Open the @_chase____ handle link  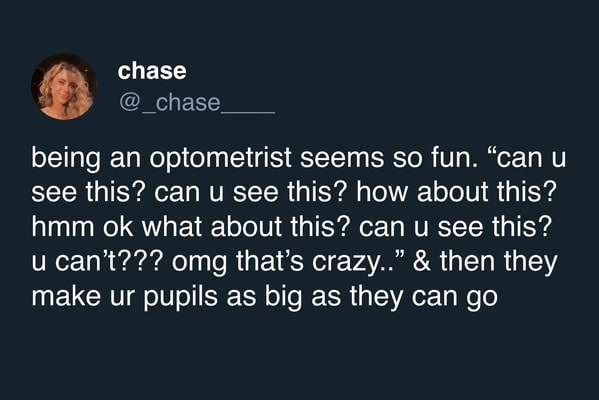(x=197, y=102)
